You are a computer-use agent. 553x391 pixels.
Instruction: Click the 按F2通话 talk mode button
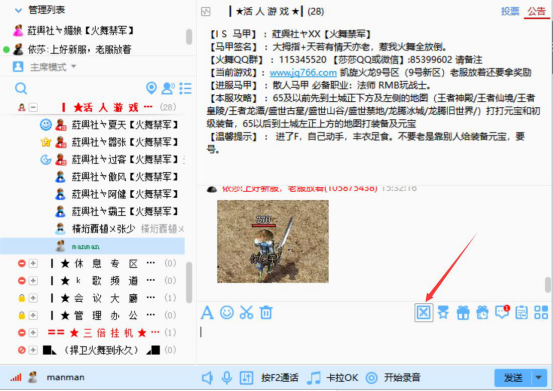pos(280,378)
